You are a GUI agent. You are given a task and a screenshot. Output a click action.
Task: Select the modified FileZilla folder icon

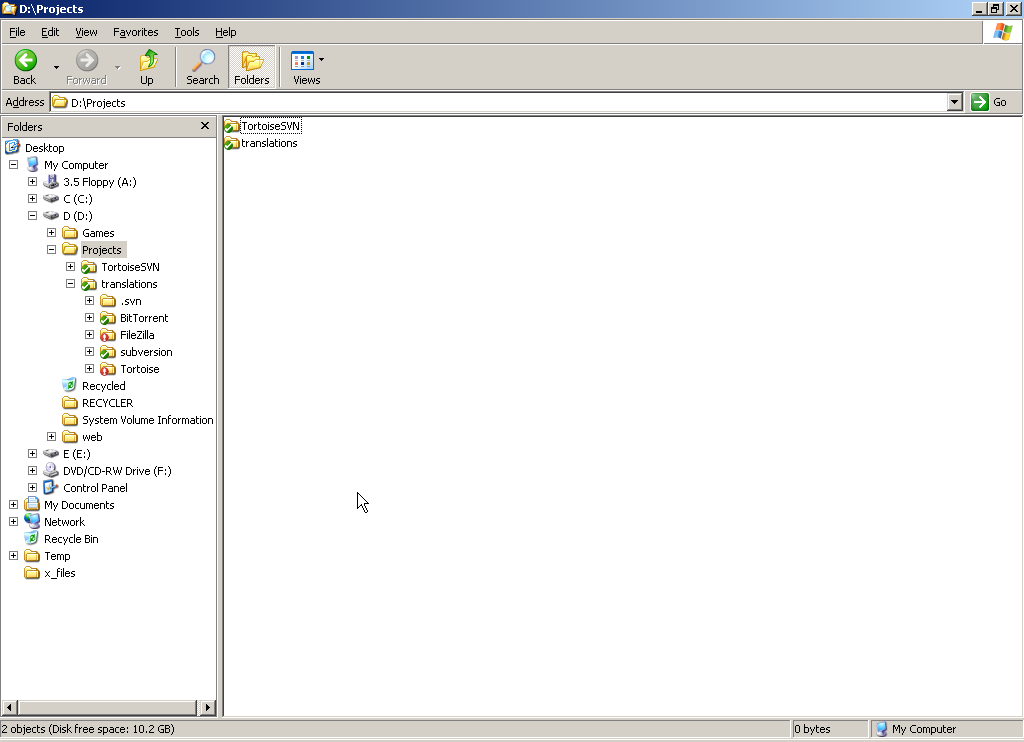[x=108, y=335]
